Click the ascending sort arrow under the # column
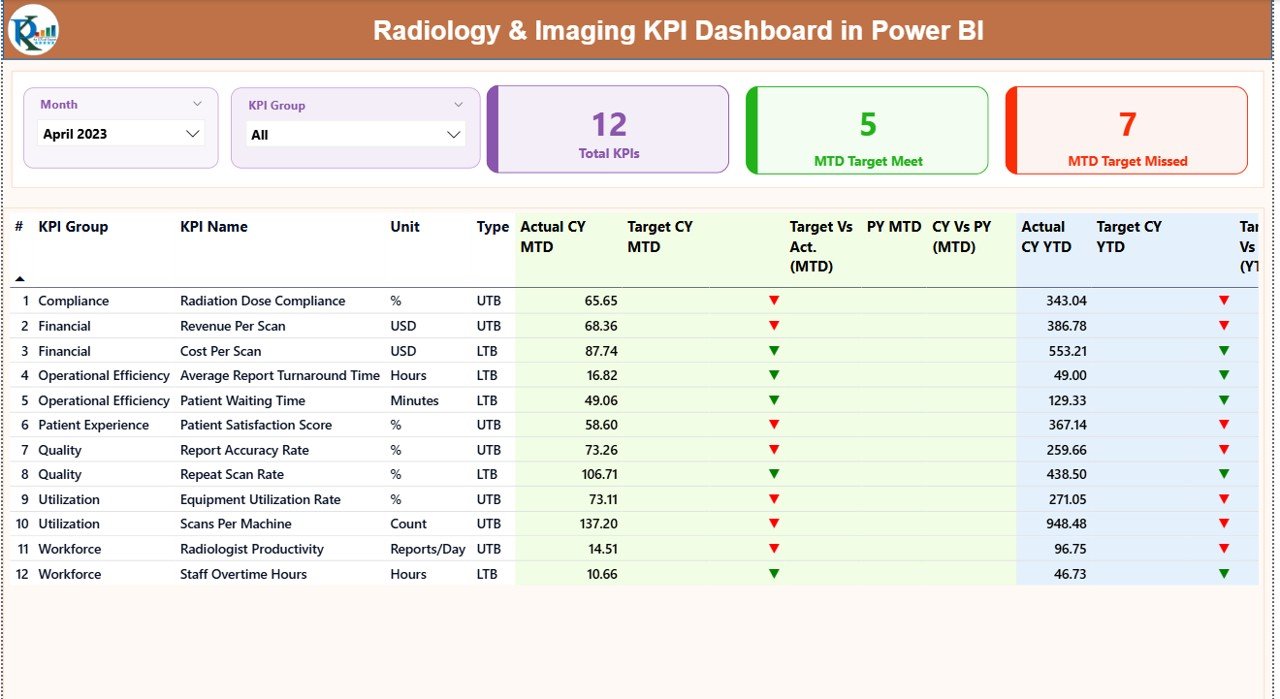The height and width of the screenshot is (699, 1280). tap(22, 280)
